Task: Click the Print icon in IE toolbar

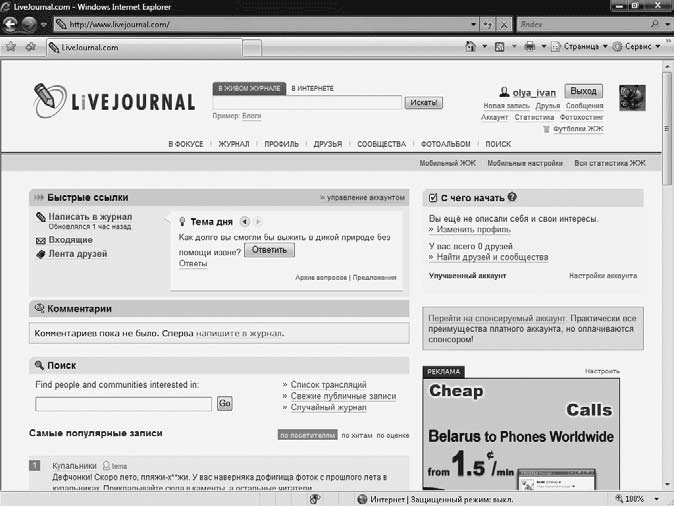Action: coord(530,46)
